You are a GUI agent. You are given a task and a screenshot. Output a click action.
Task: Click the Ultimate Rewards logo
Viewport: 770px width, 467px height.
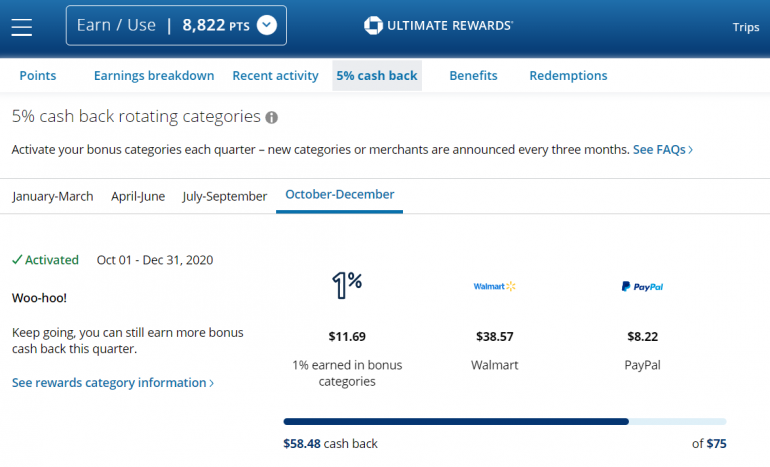pyautogui.click(x=438, y=26)
